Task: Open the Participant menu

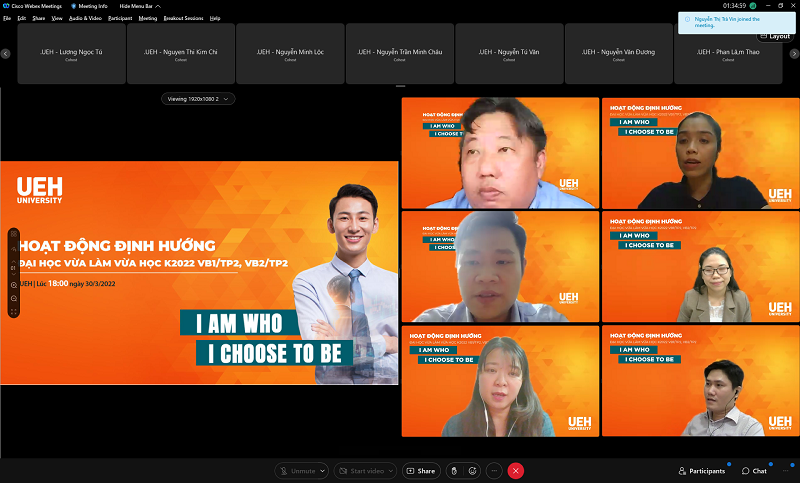Action: [x=120, y=18]
